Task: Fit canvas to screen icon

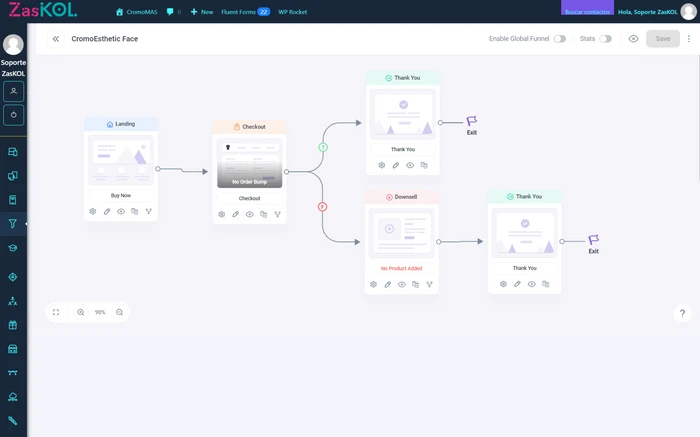Action: pyautogui.click(x=56, y=312)
